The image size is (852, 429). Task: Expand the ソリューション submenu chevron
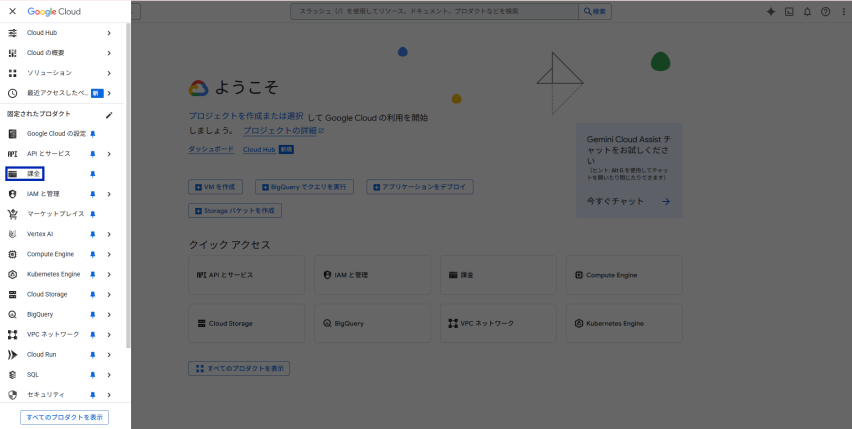click(109, 73)
